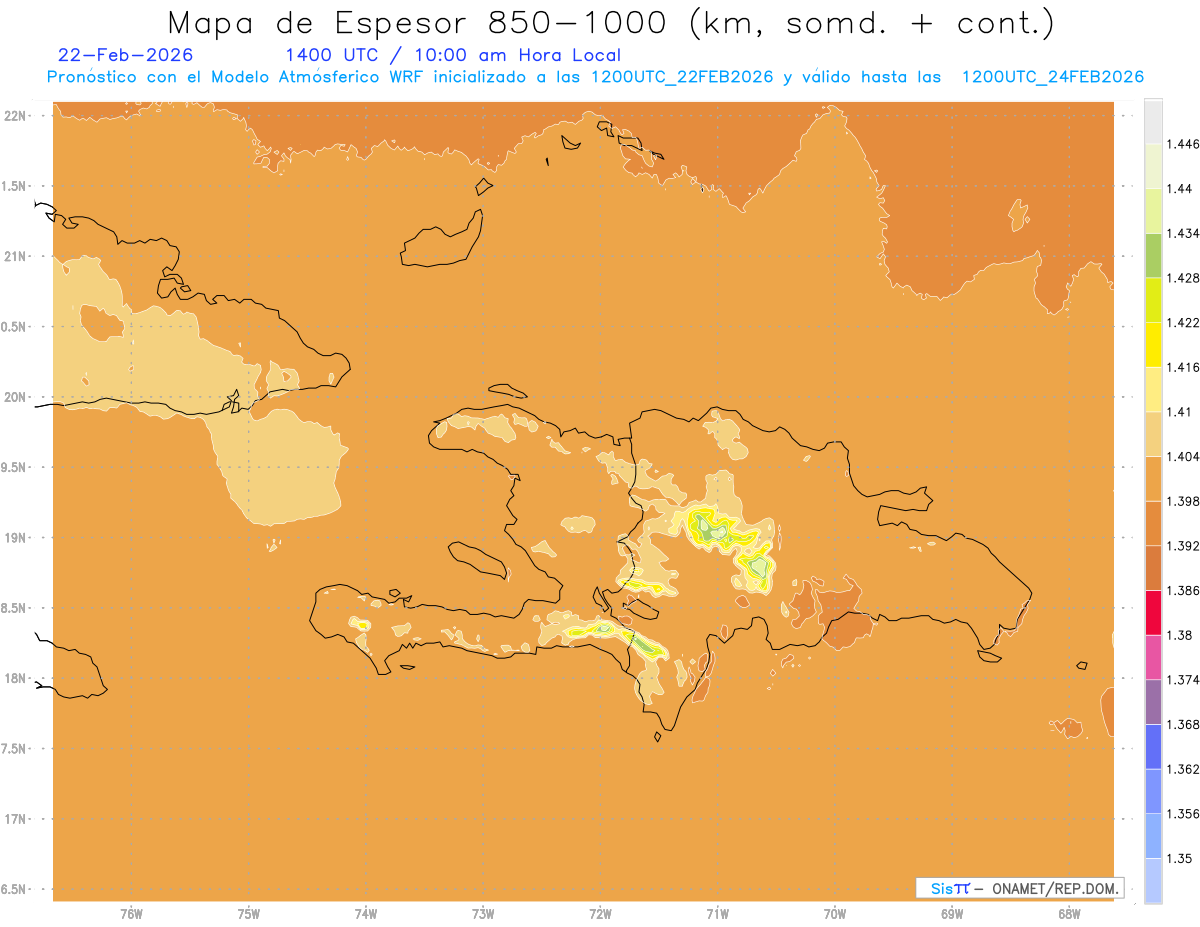Select the green 1.428–1.434 legend swatch
This screenshot has width=1200, height=927.
[x=1153, y=255]
